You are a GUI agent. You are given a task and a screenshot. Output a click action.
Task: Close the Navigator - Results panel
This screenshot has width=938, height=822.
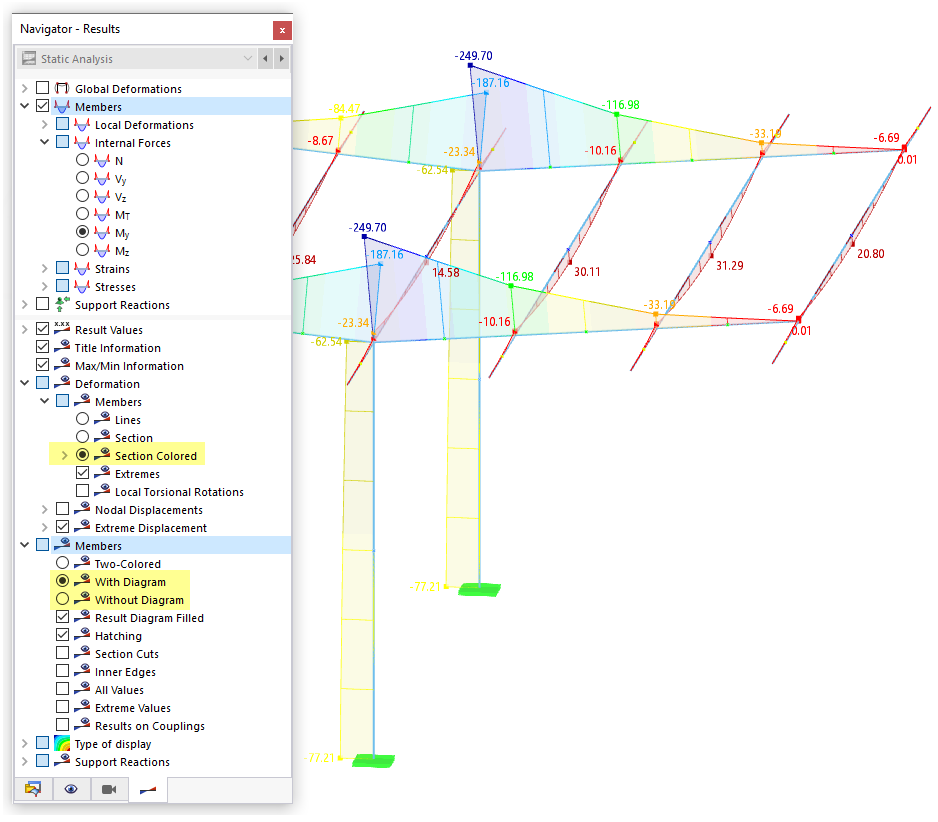(x=282, y=30)
